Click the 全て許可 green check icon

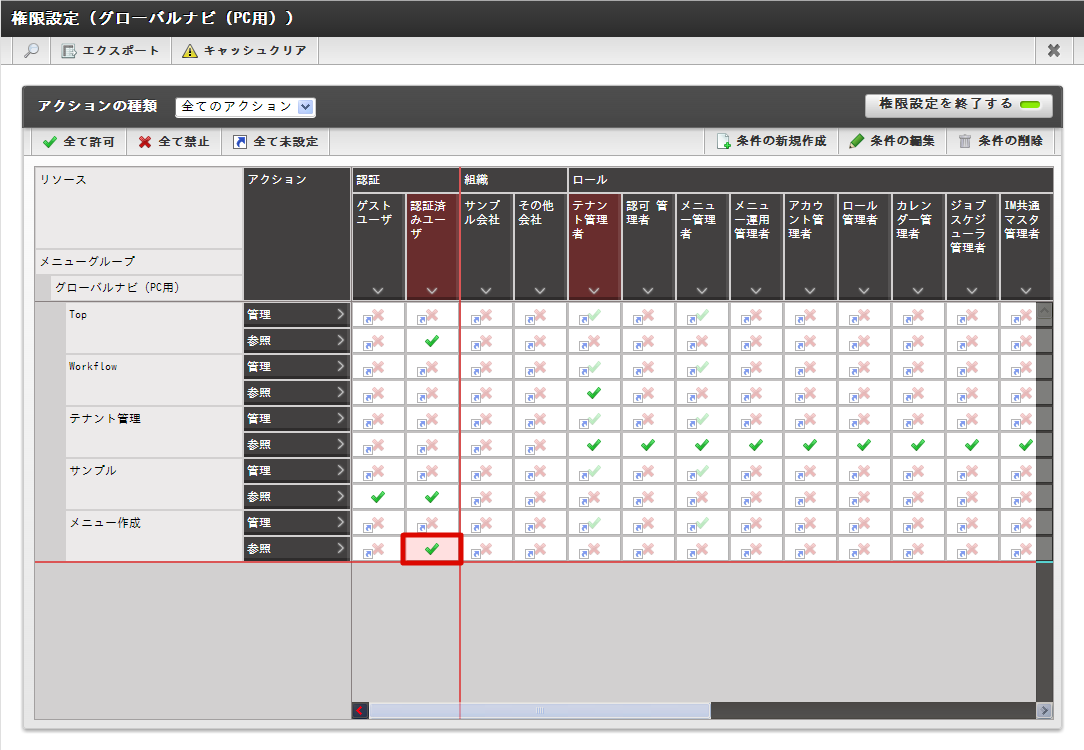click(50, 142)
